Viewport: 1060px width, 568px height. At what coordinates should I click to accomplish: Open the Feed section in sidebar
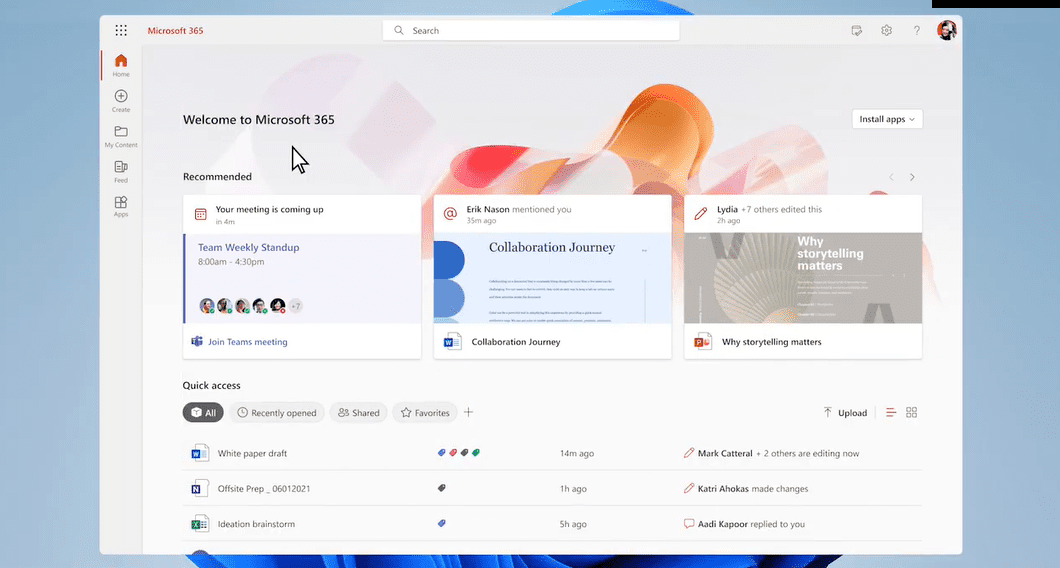[x=121, y=171]
